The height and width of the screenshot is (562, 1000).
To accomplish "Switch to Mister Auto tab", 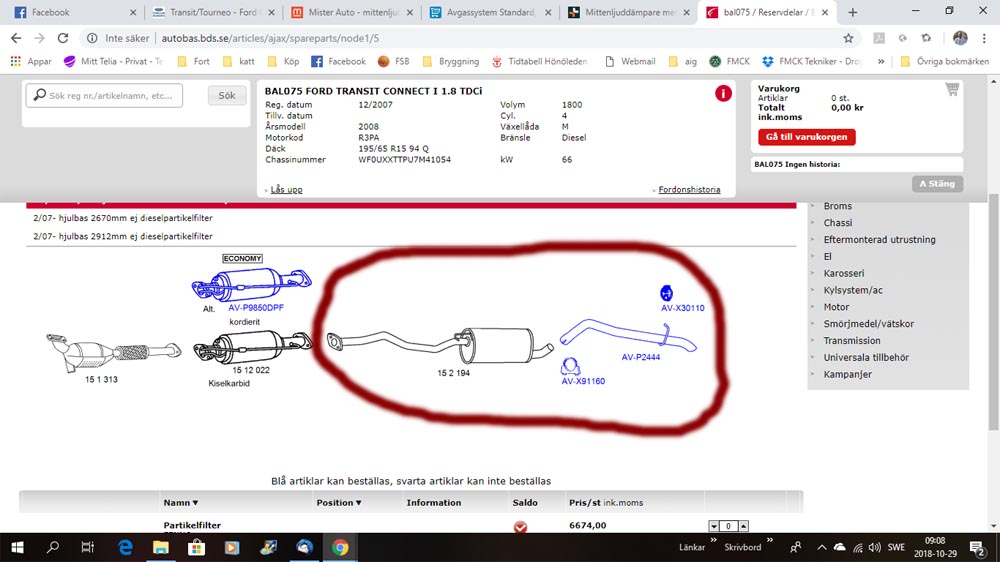I will 351,12.
